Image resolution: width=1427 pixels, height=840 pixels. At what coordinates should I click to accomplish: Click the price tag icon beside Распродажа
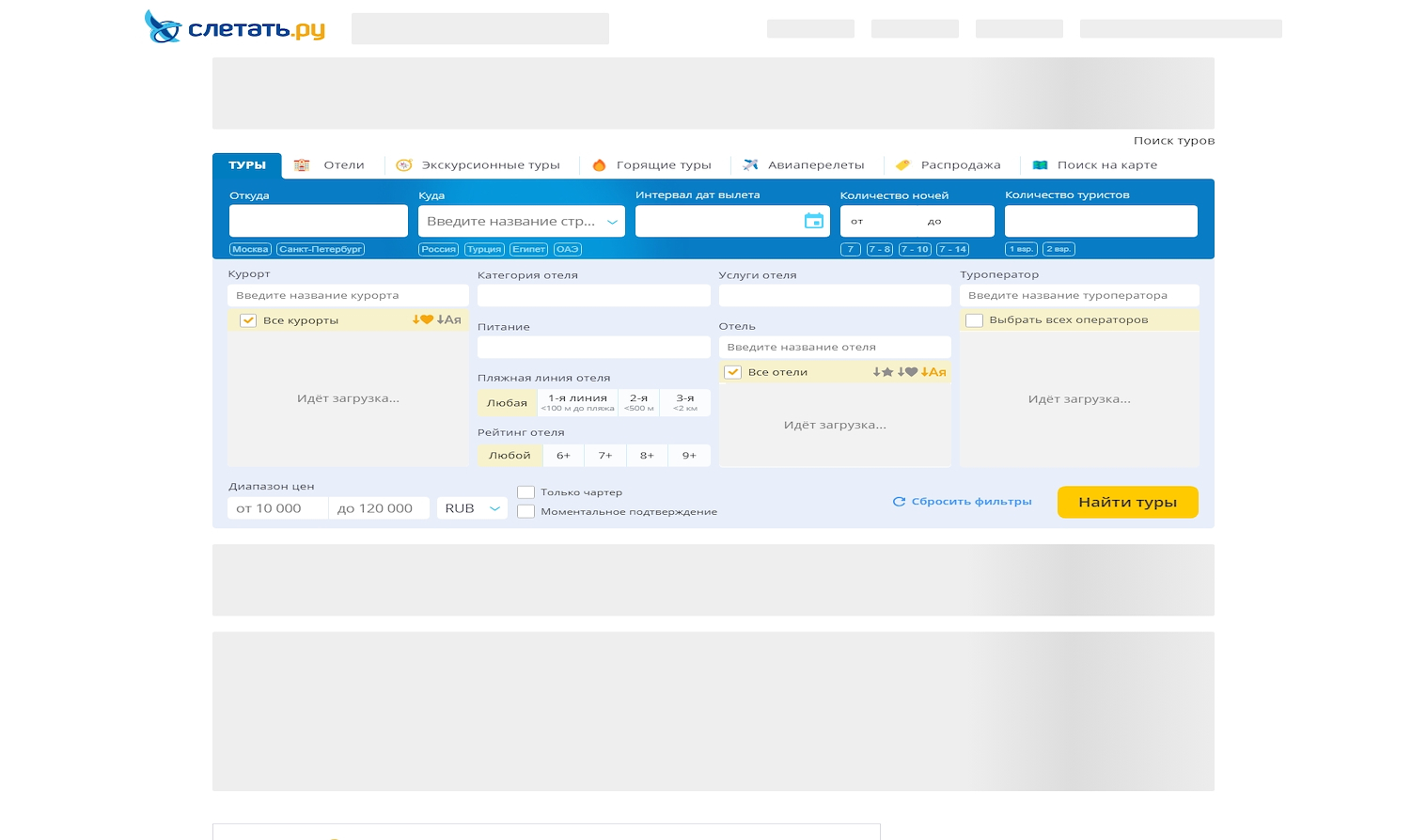902,165
